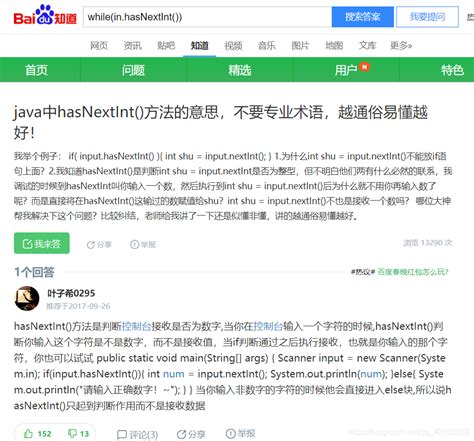Open the 百度春晚红包怎么玩 link
Image resolution: width=474 pixels, height=441 pixels.
click(413, 272)
